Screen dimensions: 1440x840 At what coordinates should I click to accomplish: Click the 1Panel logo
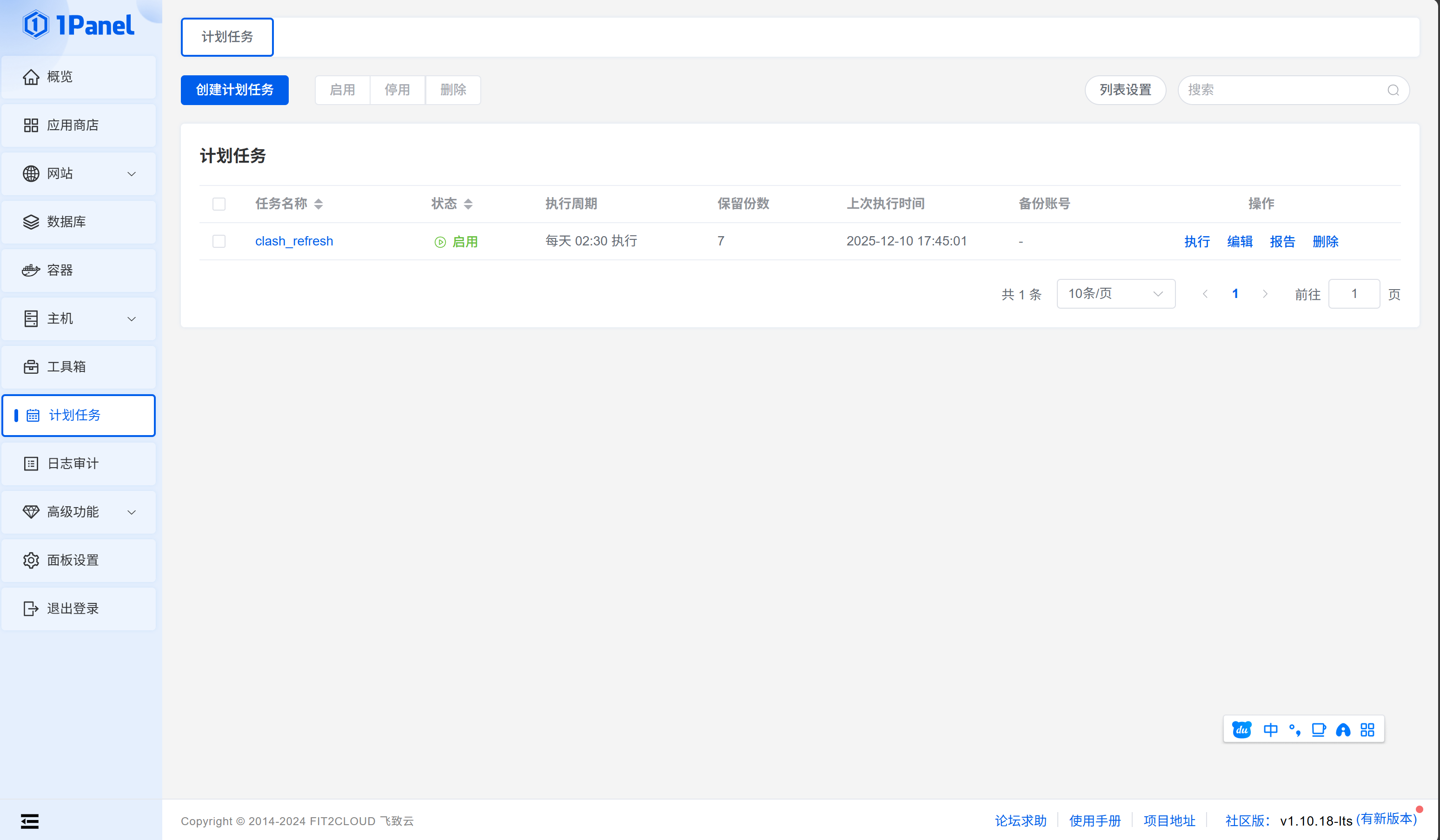coord(79,24)
